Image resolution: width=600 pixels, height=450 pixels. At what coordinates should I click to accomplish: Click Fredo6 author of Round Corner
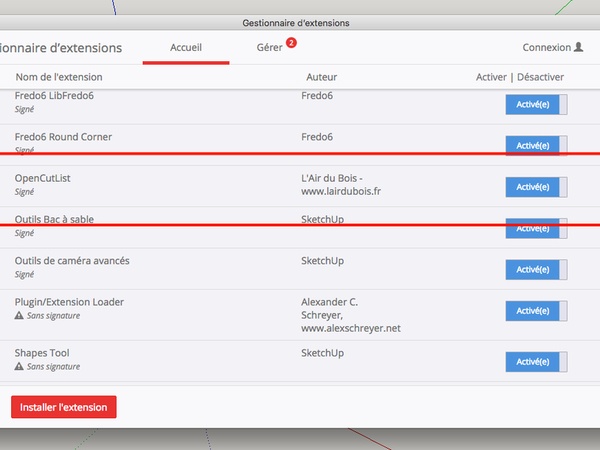coord(317,137)
